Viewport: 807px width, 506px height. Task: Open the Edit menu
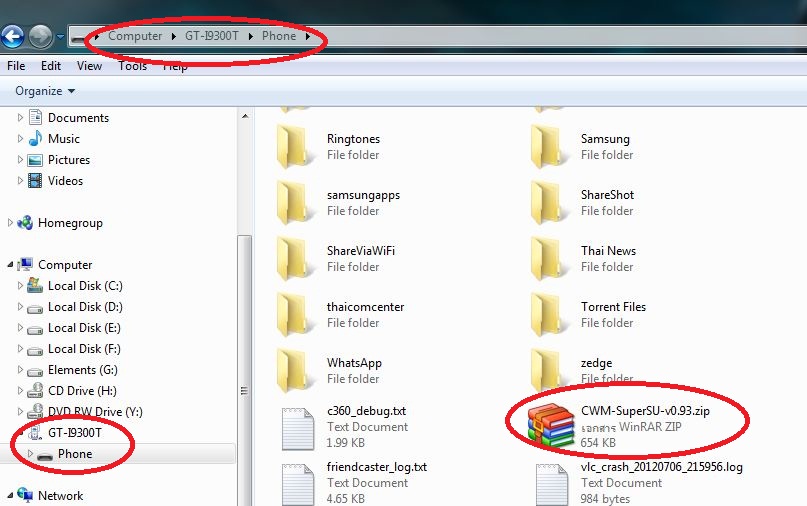(x=51, y=66)
